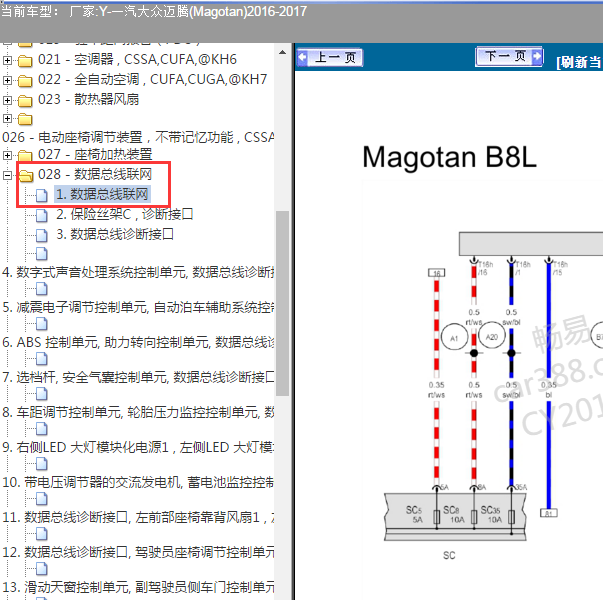Image resolution: width=603 pixels, height=600 pixels.
Task: Select 028 - 数据总线联网 folder label
Action: point(95,175)
